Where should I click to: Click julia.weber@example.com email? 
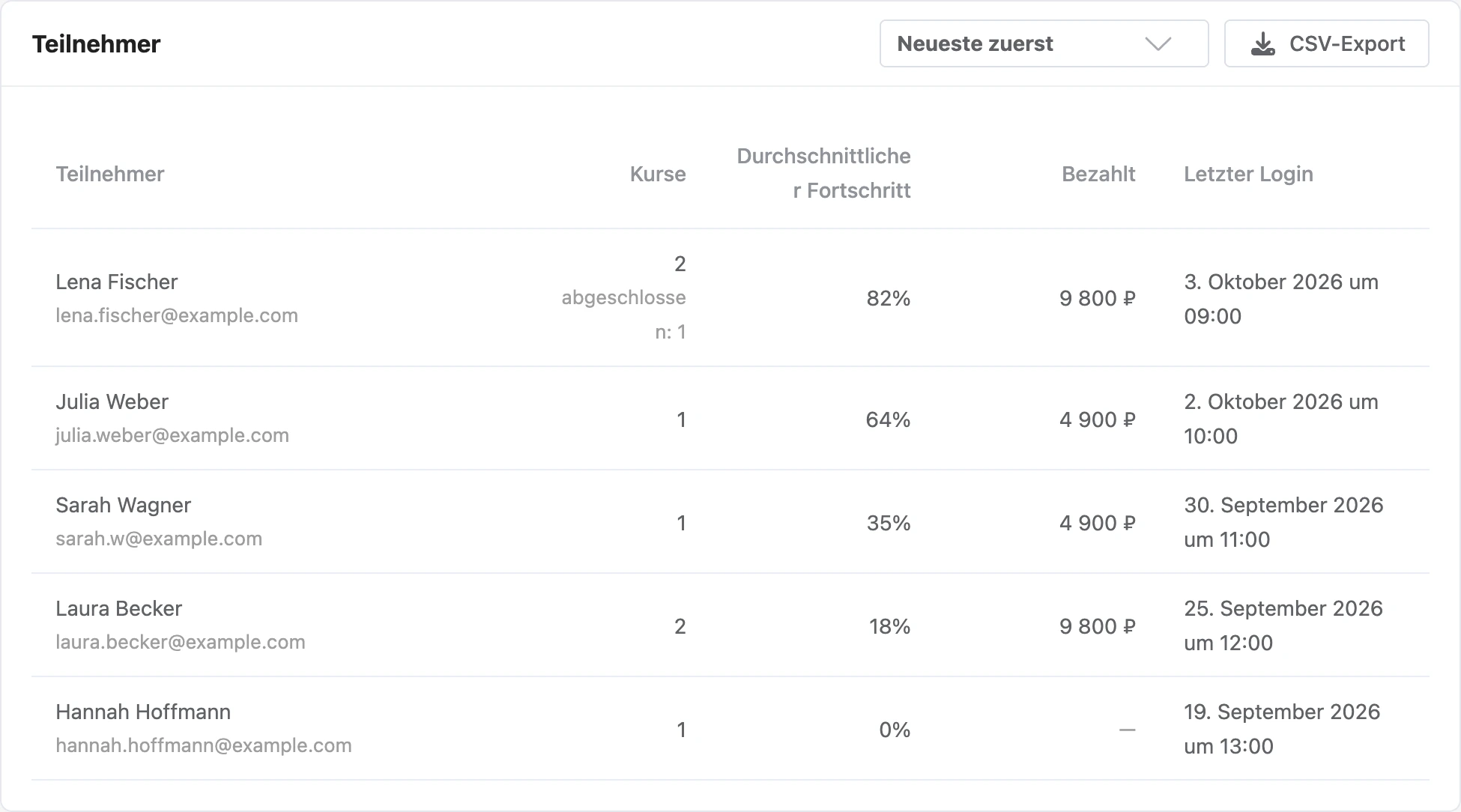(x=172, y=435)
